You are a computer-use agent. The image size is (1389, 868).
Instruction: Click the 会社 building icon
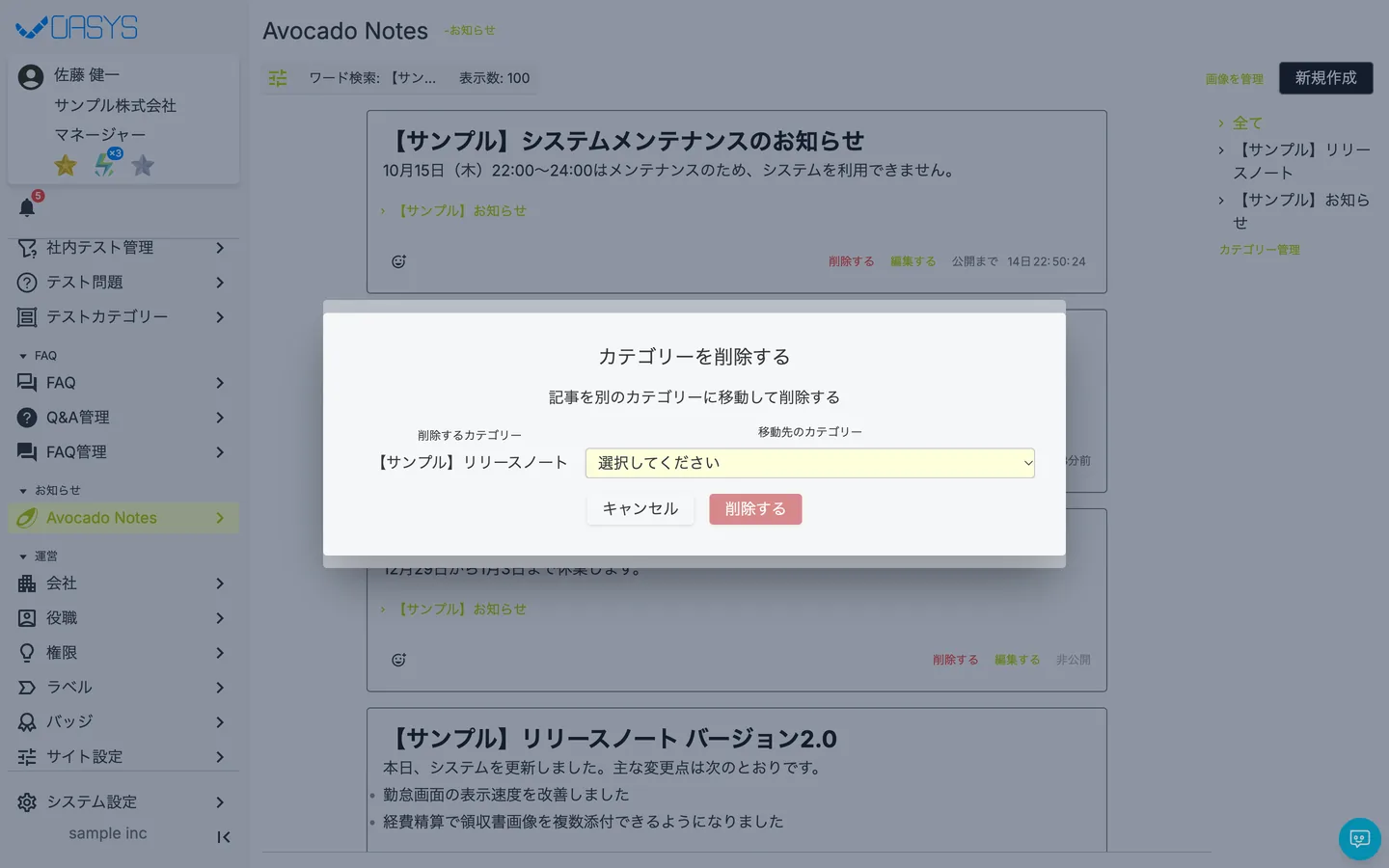[x=27, y=583]
